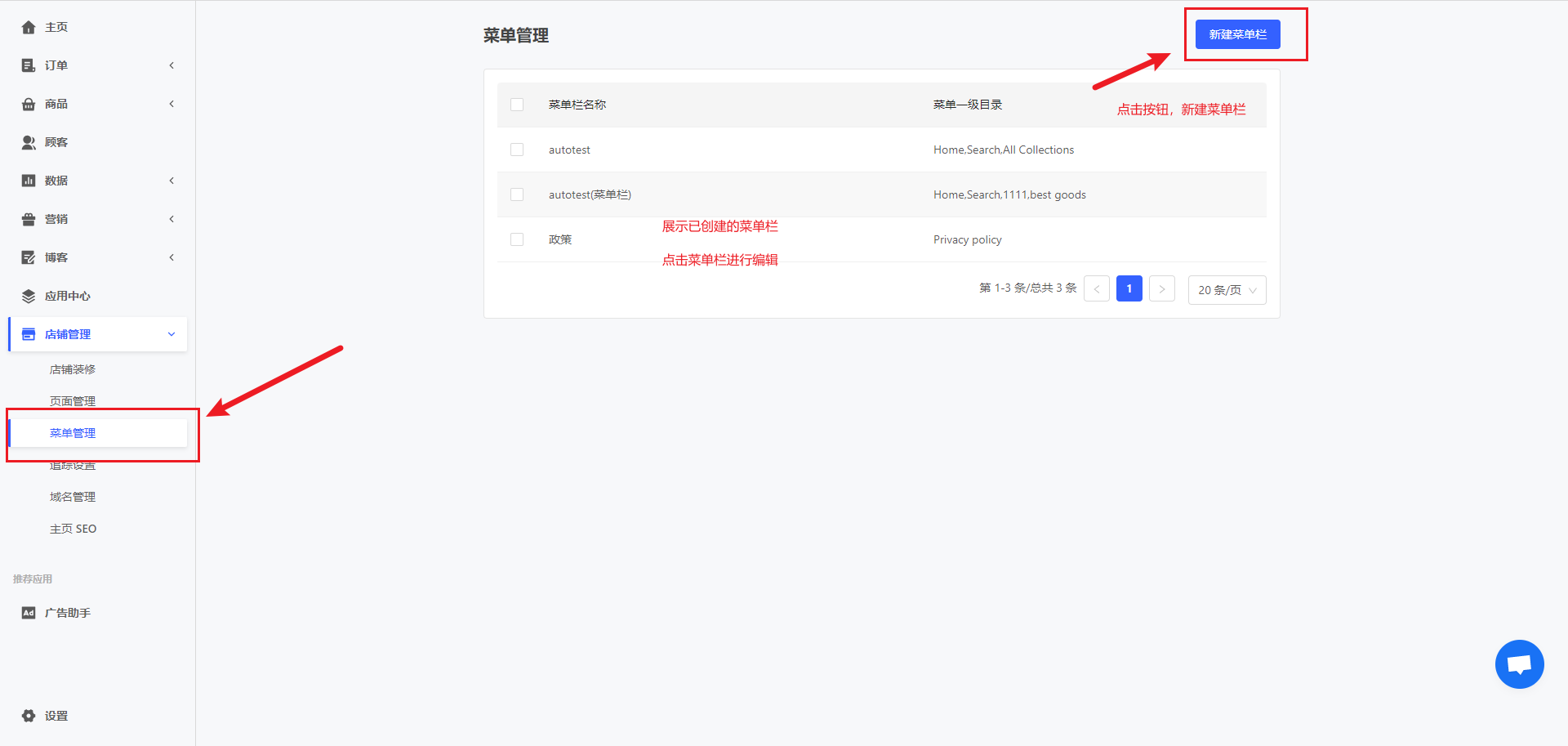Click Home,Search,All Collections cell
1568x746 pixels.
coord(1004,150)
